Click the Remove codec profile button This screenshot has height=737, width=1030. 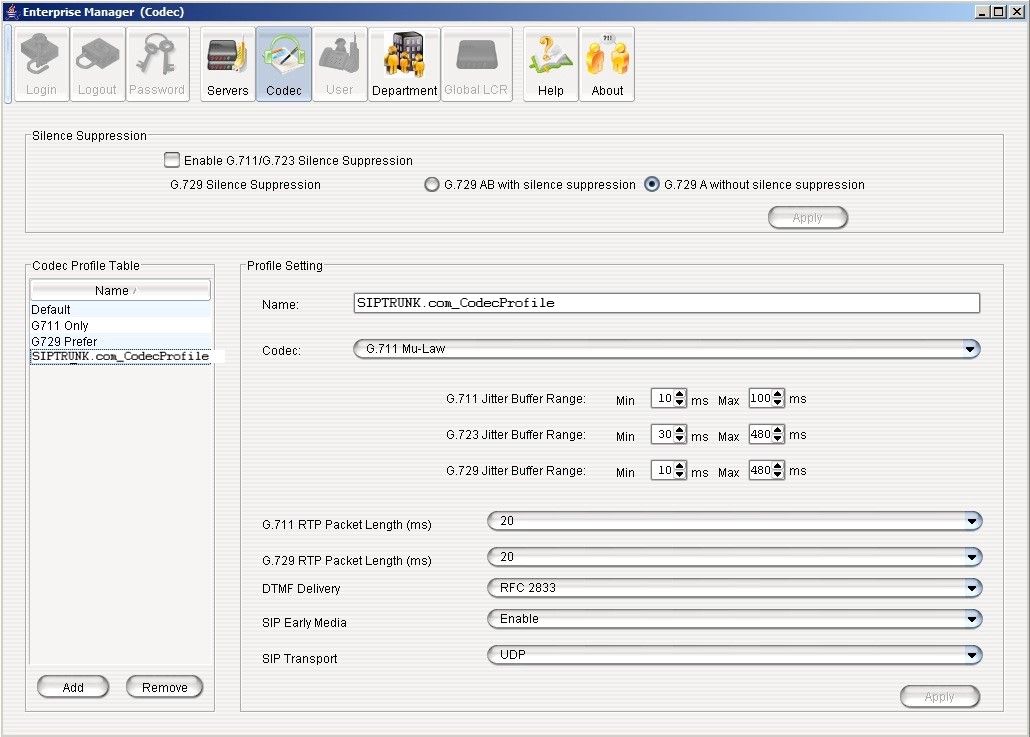click(x=164, y=687)
